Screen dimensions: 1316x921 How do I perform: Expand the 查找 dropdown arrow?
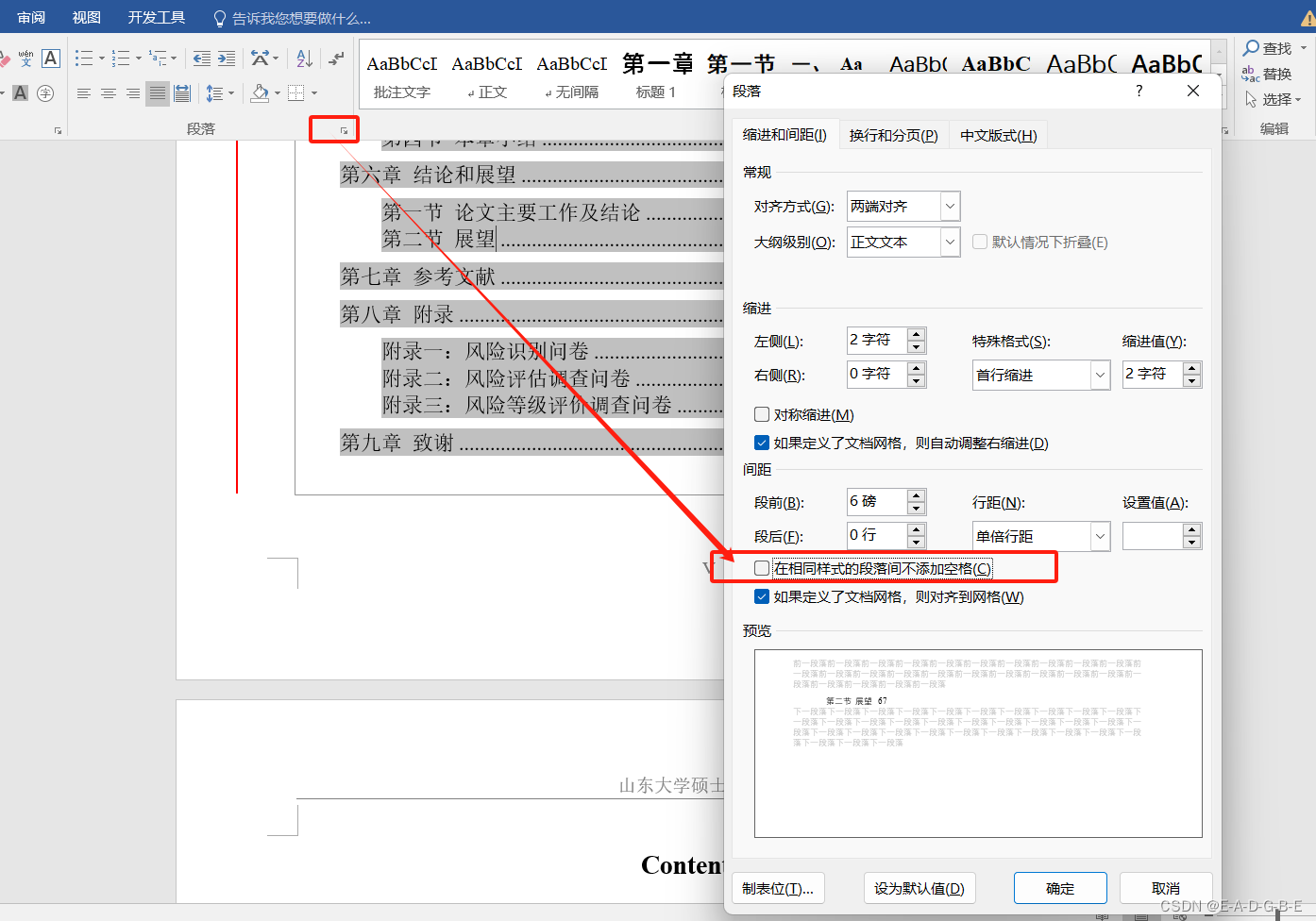[1304, 48]
